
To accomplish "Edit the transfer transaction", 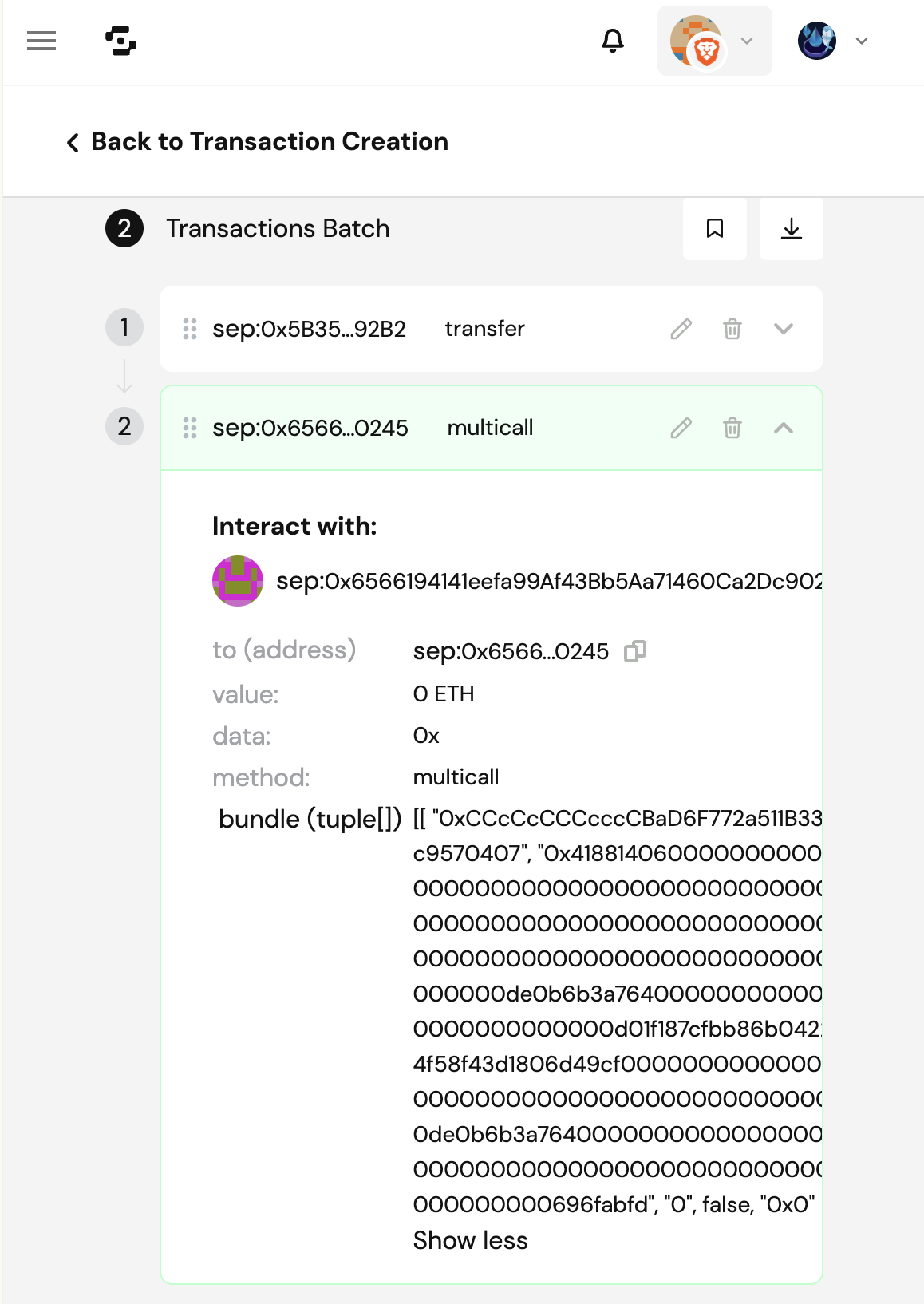I will click(x=681, y=329).
